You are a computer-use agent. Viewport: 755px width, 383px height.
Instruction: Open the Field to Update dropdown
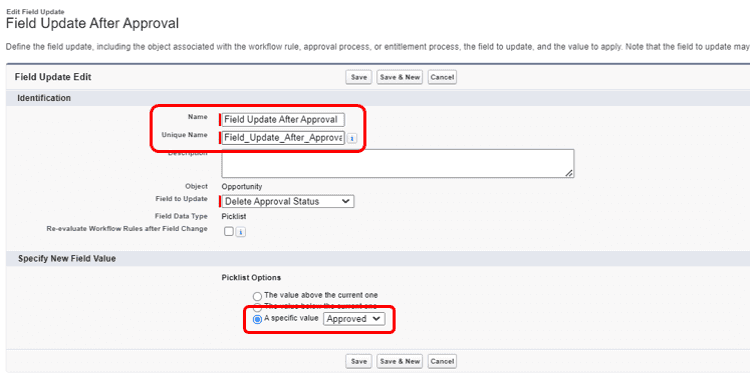[x=287, y=201]
